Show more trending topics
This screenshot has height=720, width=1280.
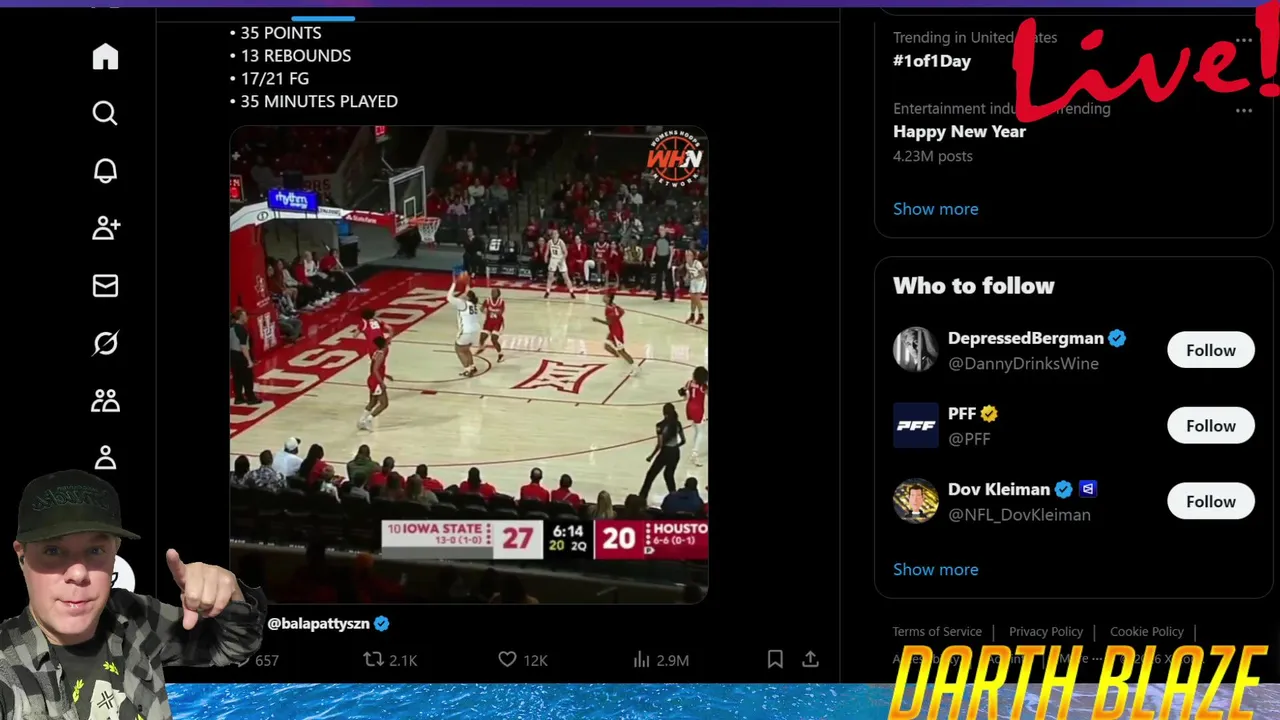point(935,209)
